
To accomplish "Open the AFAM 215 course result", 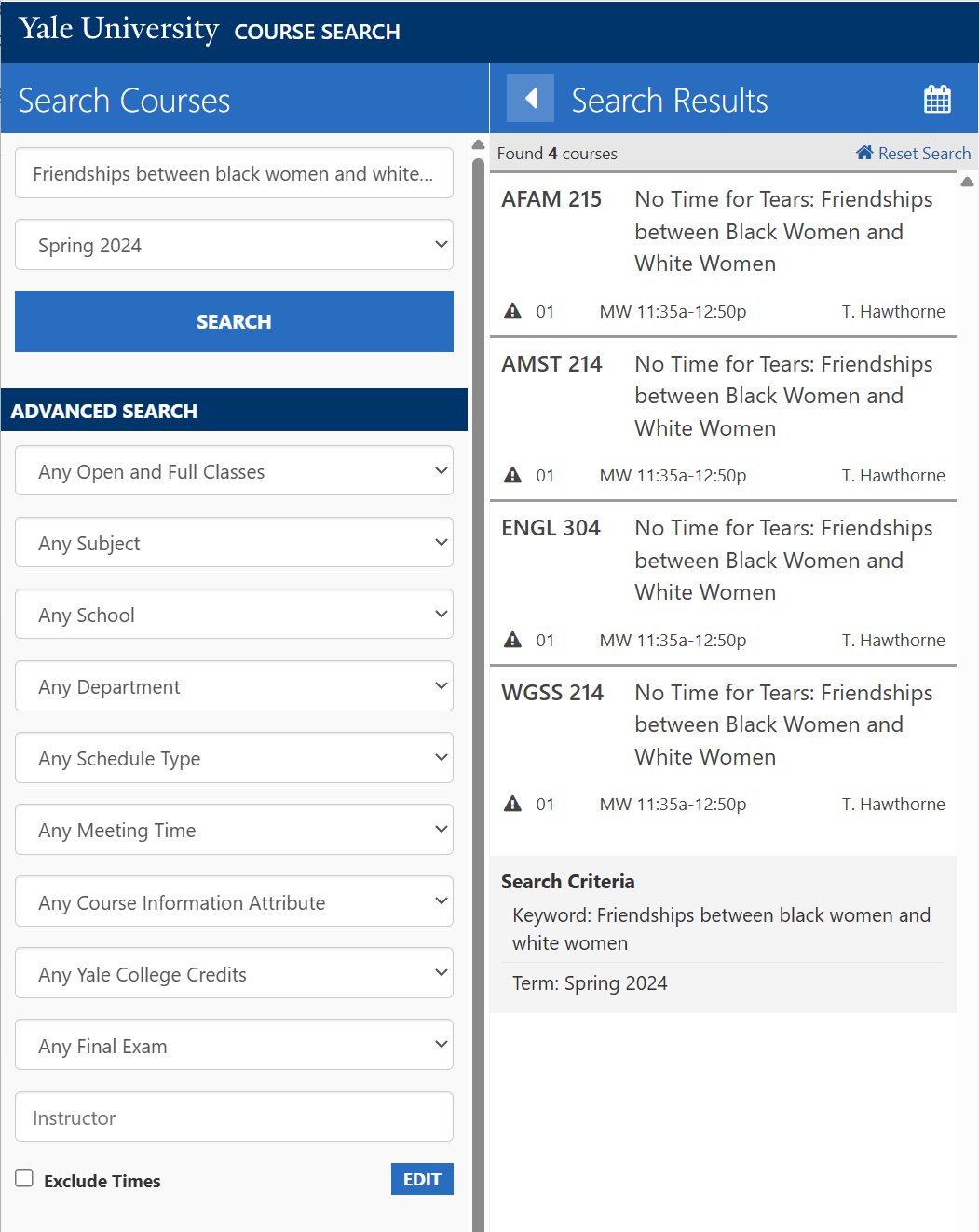I will tap(723, 232).
